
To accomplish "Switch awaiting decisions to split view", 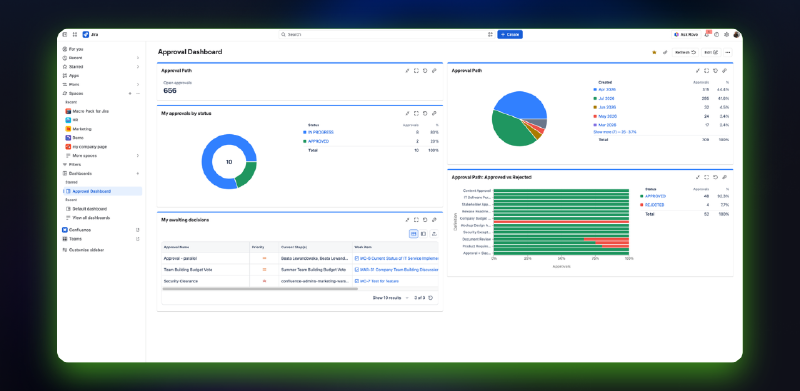I will [x=423, y=234].
